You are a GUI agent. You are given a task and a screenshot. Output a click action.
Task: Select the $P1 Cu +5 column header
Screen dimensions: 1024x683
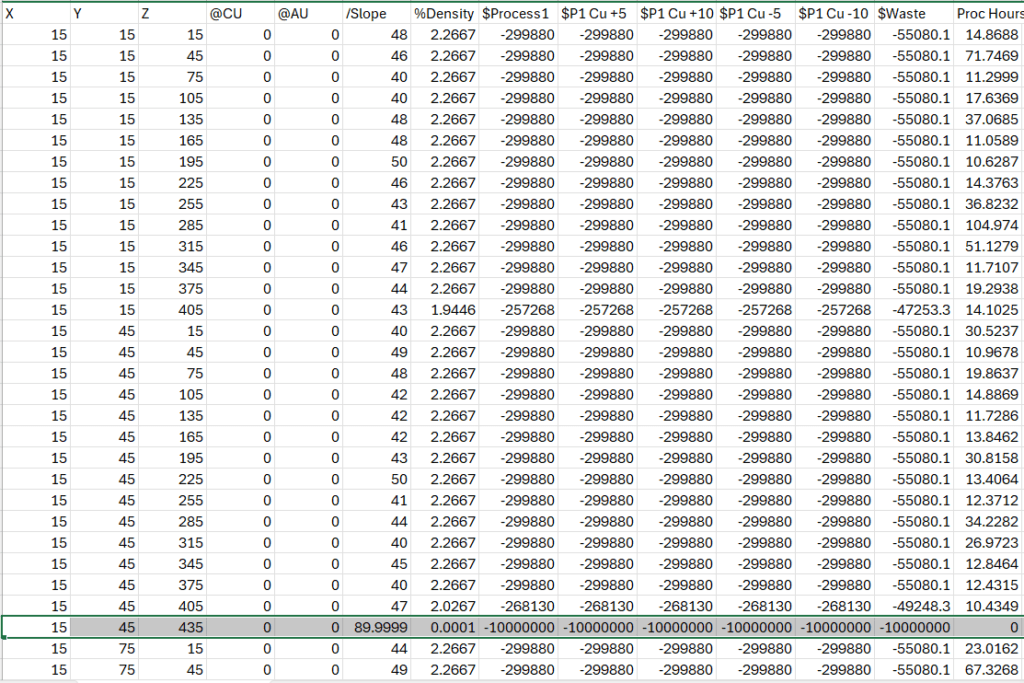pyautogui.click(x=596, y=13)
